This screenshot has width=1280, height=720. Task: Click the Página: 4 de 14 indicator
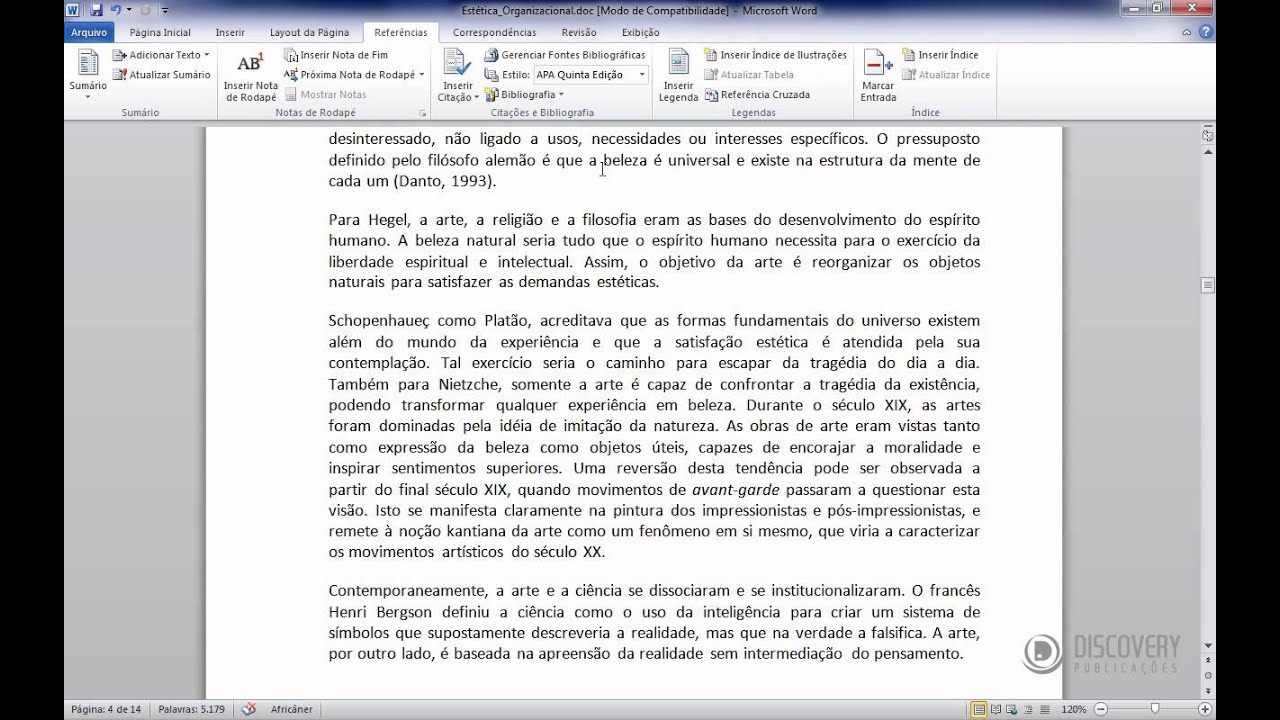coord(105,709)
